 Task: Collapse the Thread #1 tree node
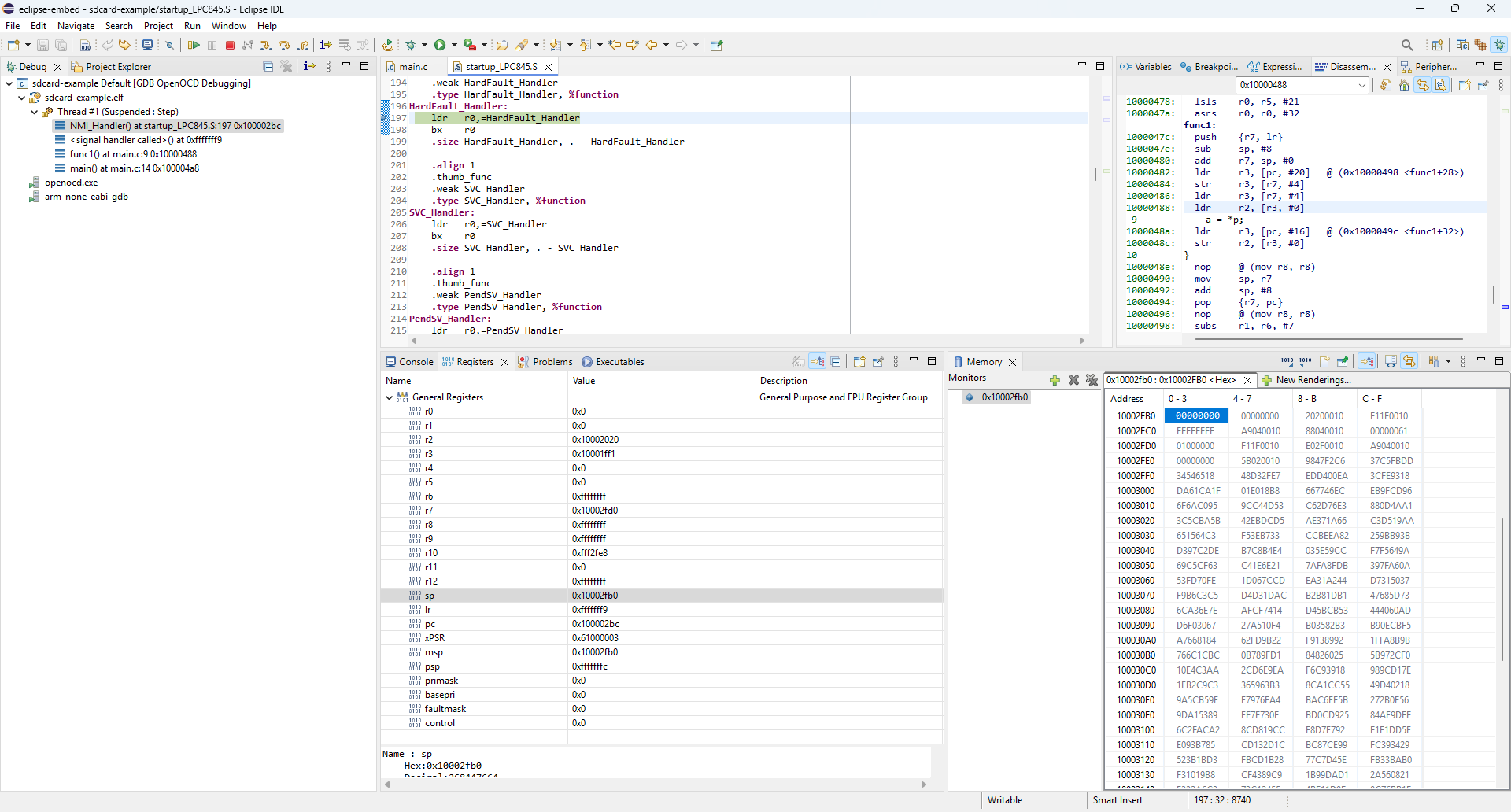pos(35,112)
